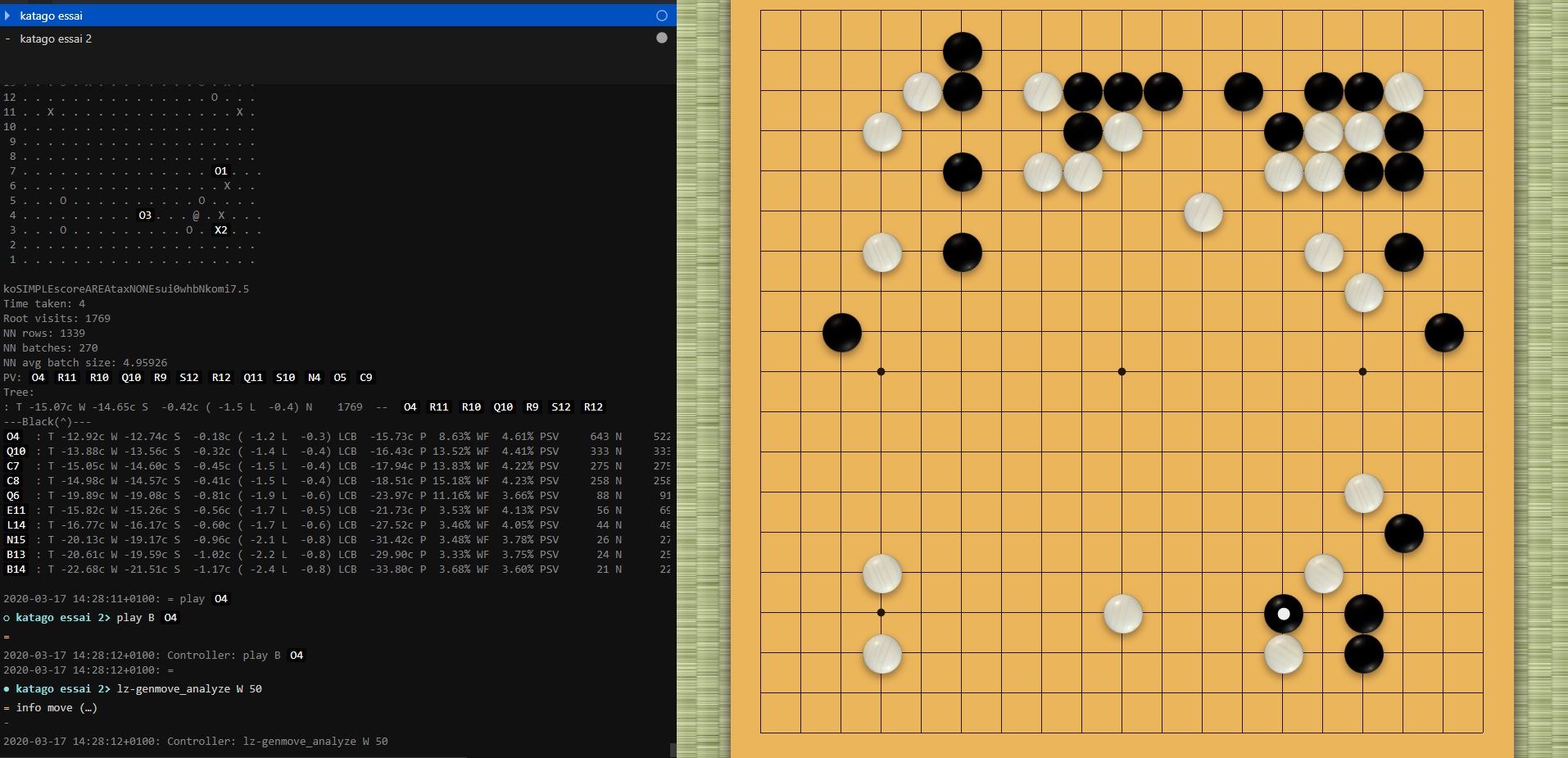Click the B14 candidate move in the list
The height and width of the screenshot is (758, 1568).
tap(16, 570)
